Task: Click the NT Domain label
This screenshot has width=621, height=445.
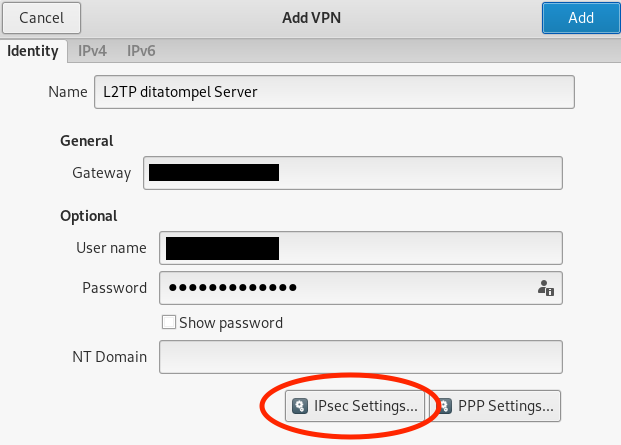Action: (x=110, y=357)
